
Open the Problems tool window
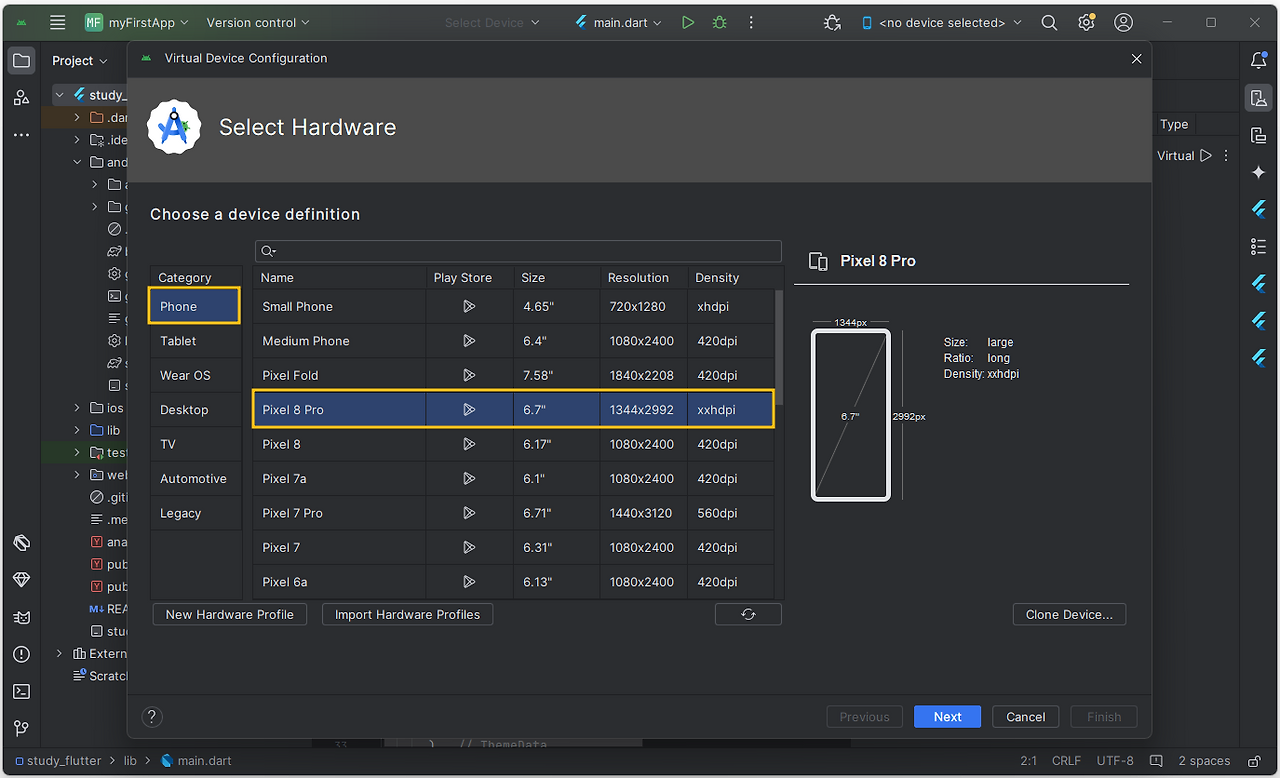coord(22,654)
